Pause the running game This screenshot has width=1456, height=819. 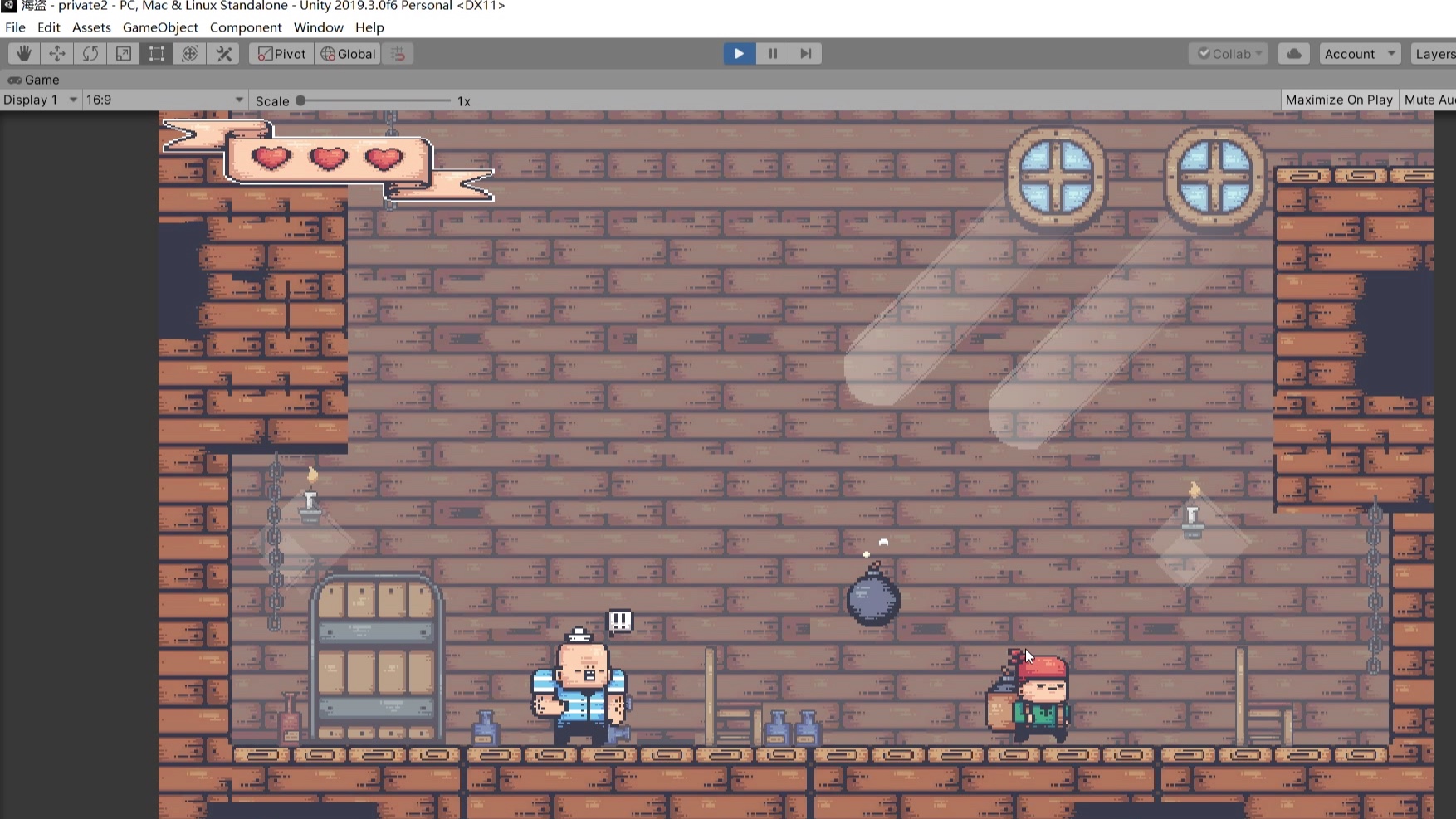(772, 53)
